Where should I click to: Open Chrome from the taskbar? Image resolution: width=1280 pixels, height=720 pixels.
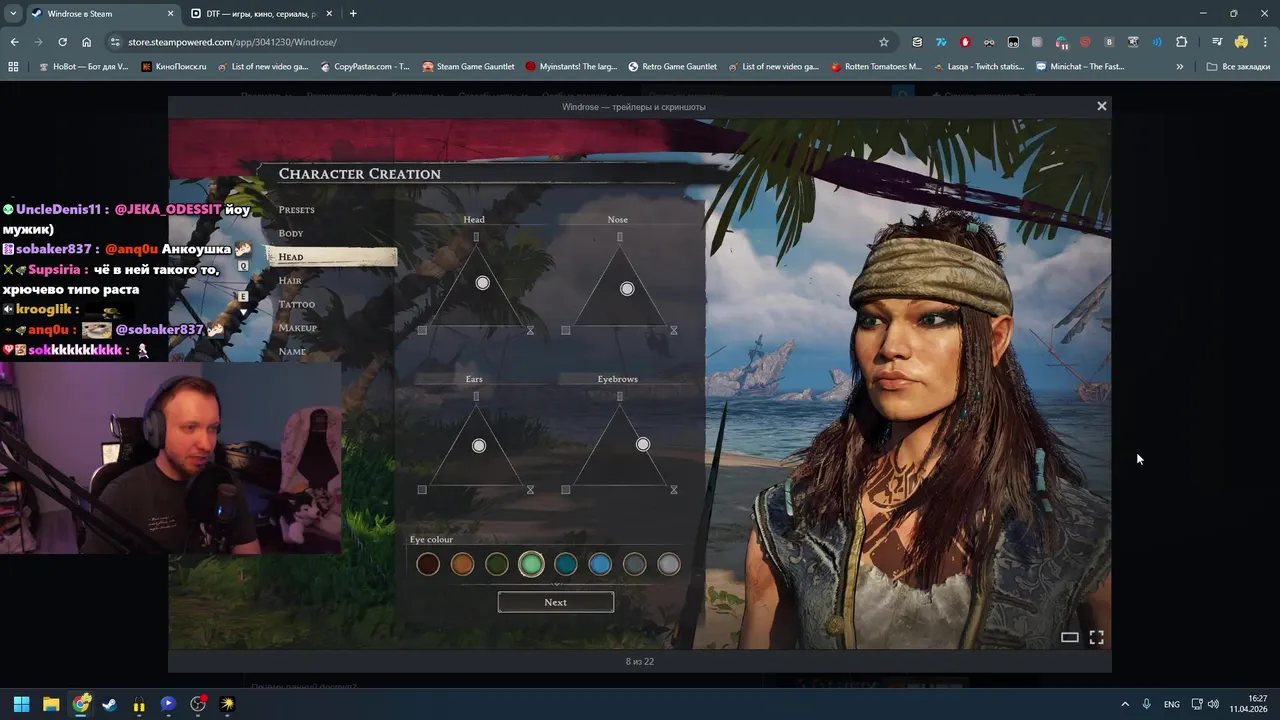[x=81, y=704]
